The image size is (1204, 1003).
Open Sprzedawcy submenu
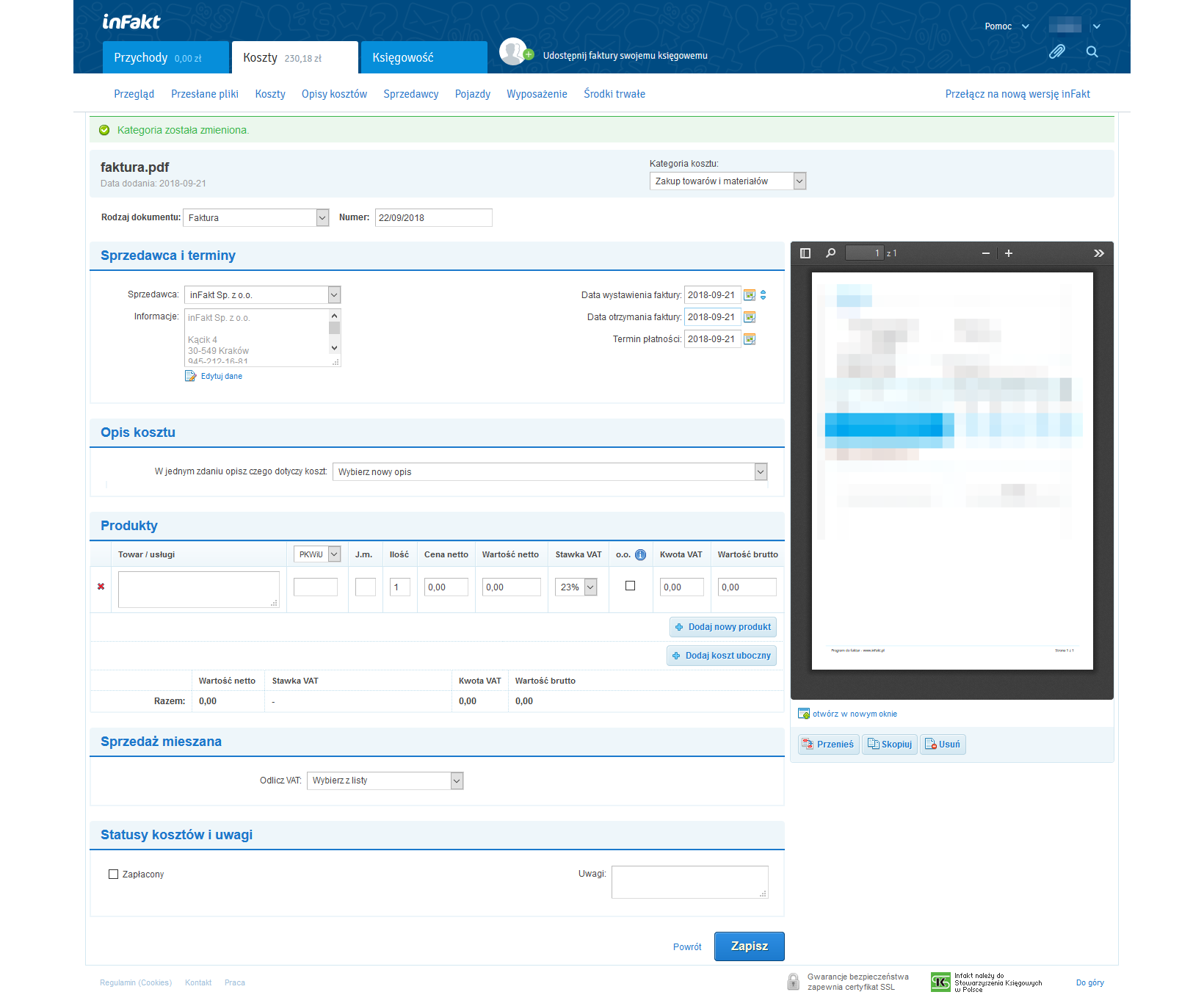tap(411, 94)
